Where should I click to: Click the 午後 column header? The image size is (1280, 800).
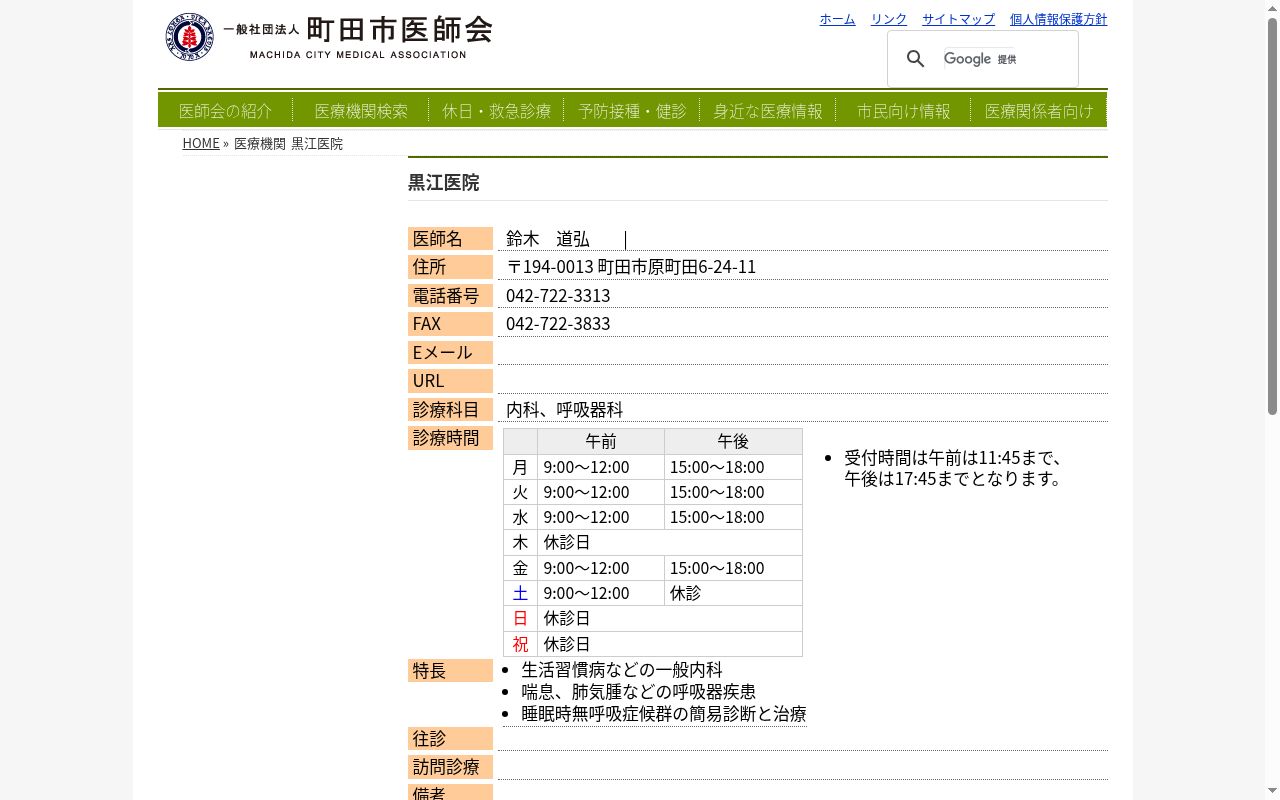pyautogui.click(x=733, y=441)
